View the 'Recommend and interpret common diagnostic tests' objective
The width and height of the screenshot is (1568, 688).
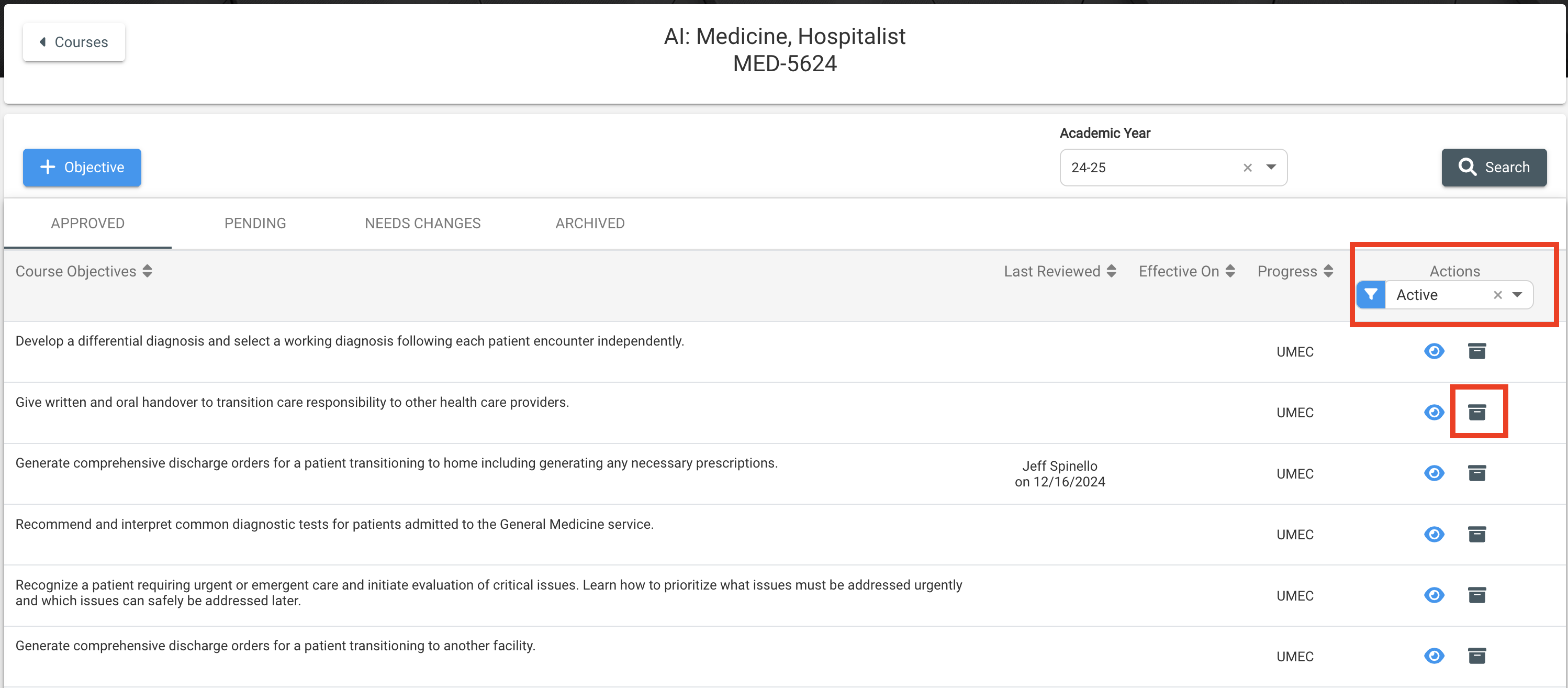(x=1434, y=534)
